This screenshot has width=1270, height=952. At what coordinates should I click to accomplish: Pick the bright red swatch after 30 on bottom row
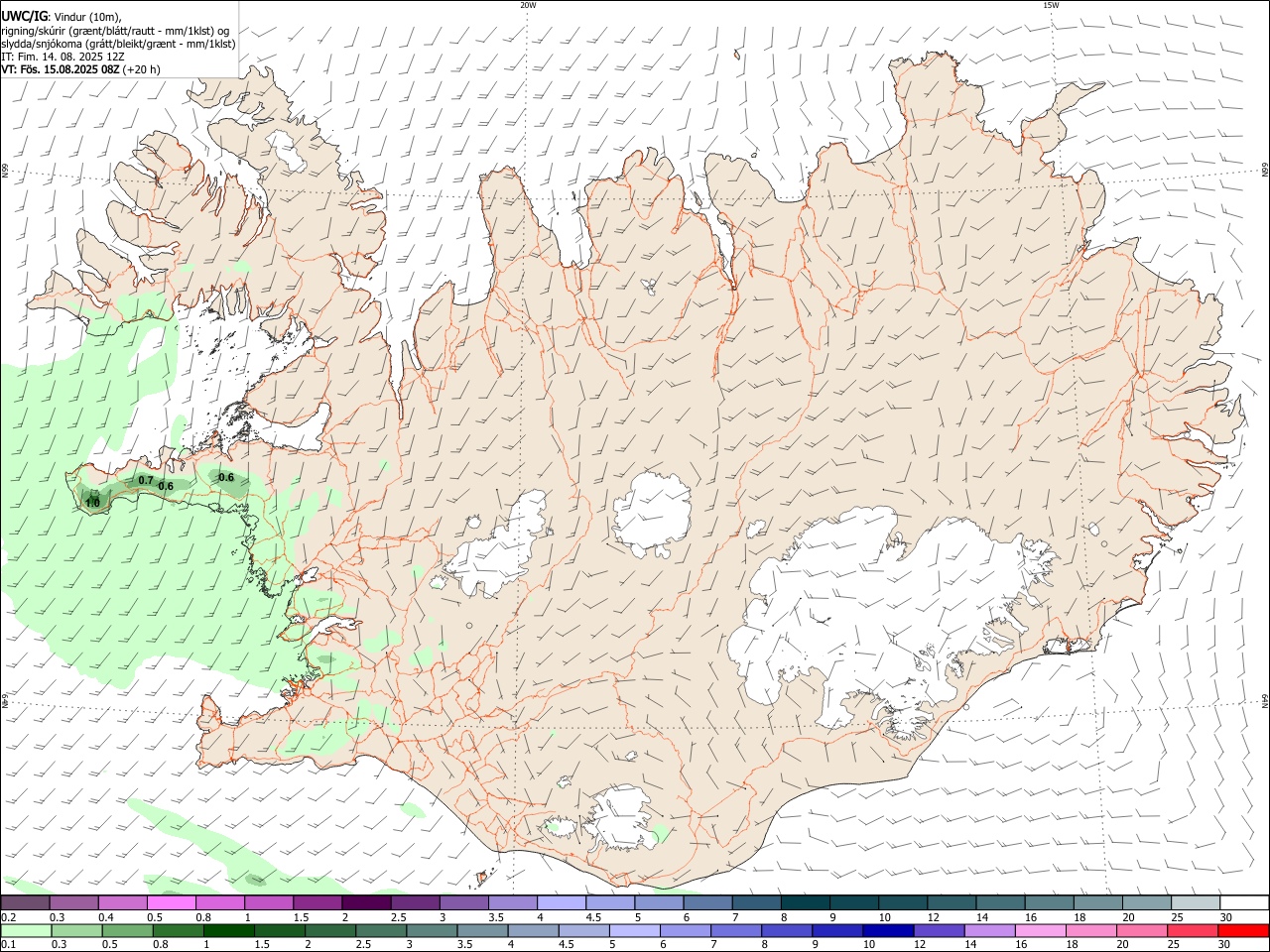point(1243,931)
